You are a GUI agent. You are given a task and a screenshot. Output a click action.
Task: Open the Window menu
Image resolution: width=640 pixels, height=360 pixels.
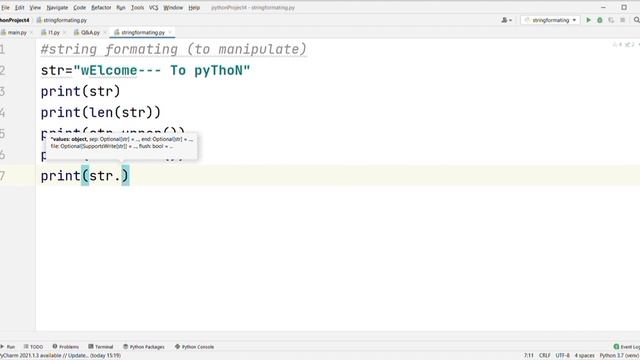[x=173, y=7]
